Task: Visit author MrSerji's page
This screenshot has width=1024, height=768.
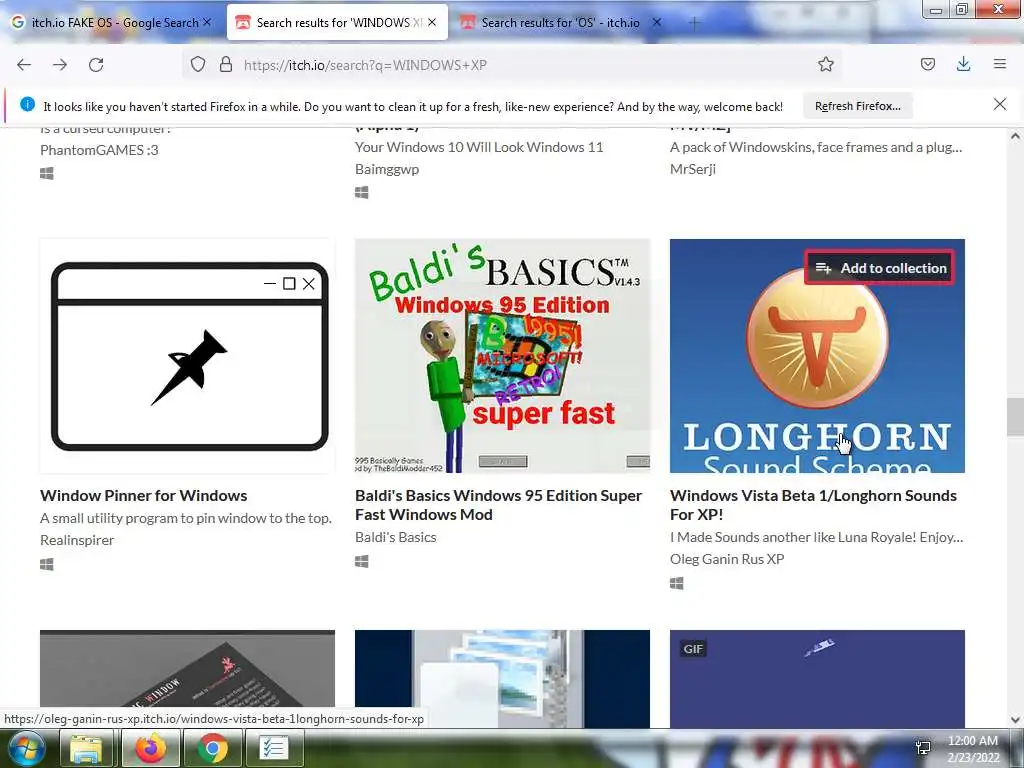Action: pyautogui.click(x=693, y=169)
